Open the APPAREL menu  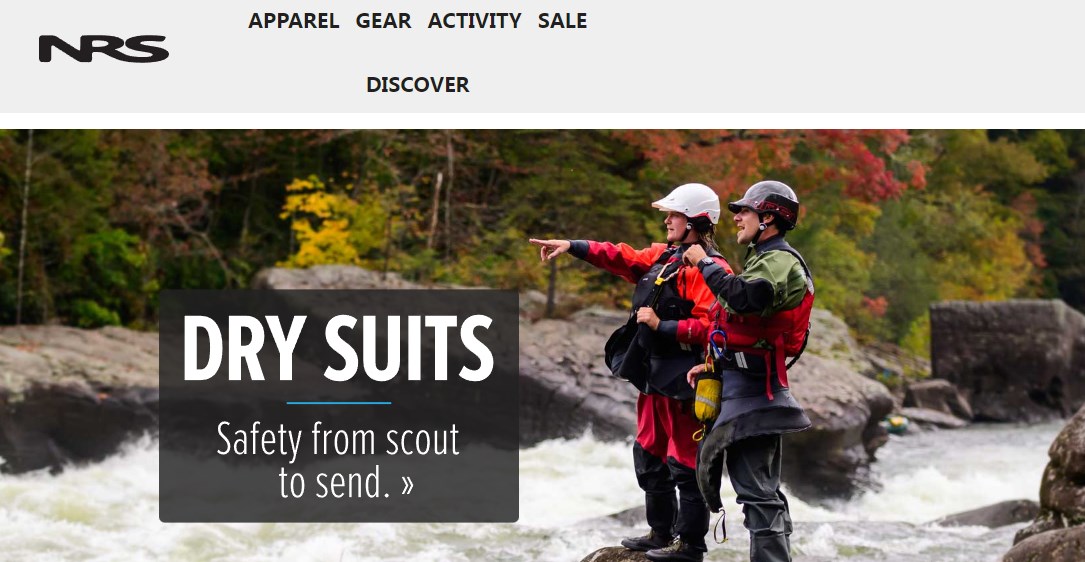(293, 21)
